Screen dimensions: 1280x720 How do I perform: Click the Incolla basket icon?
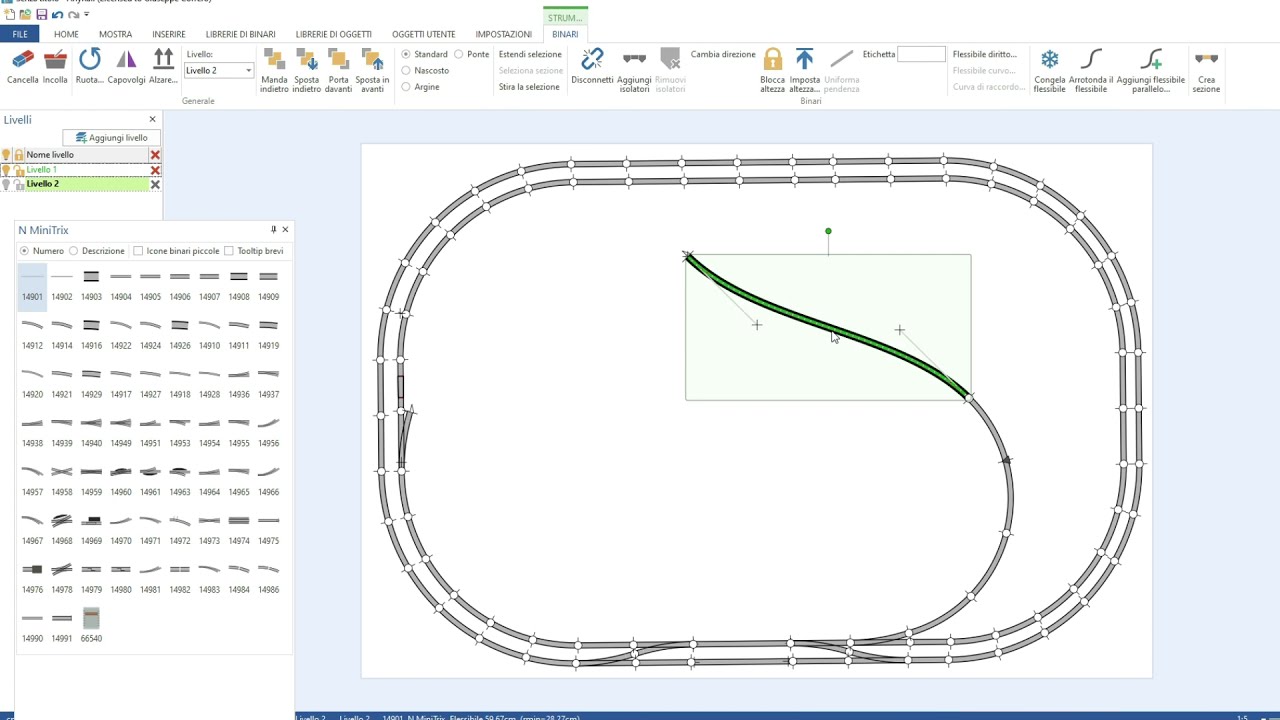[x=56, y=66]
